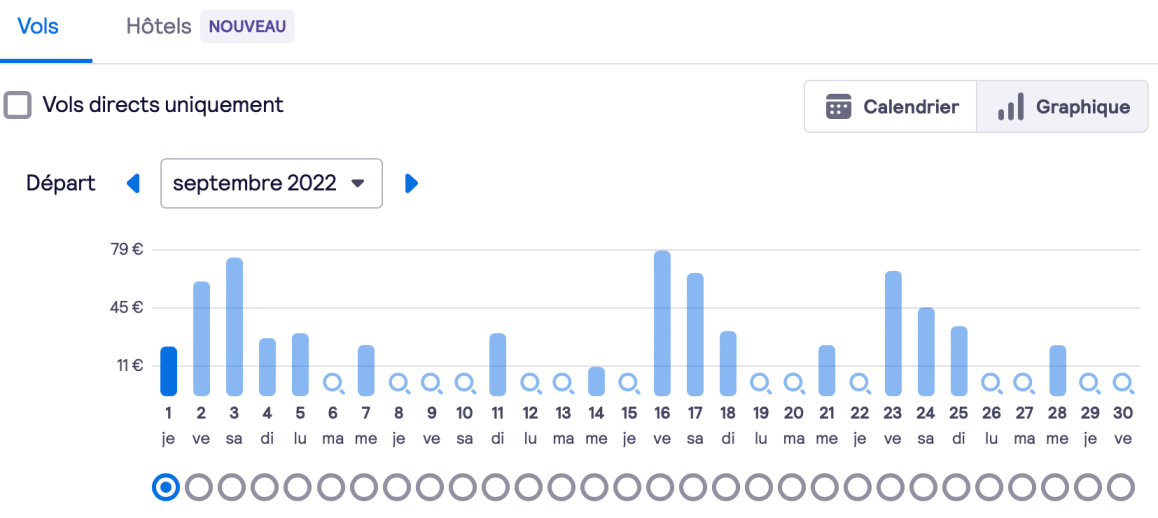This screenshot has width=1158, height=518.
Task: Click the magnifier icon above day 12
Action: click(x=531, y=382)
